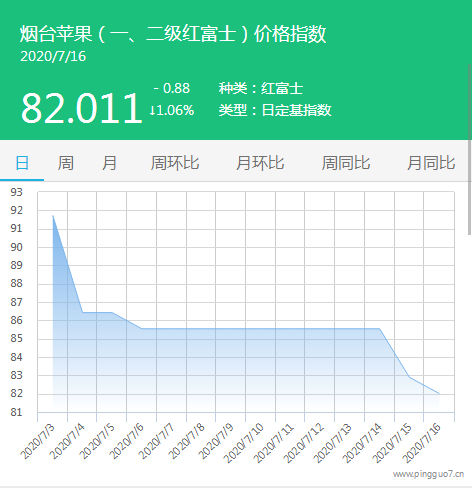This screenshot has height=488, width=472.
Task: Click the 2020/7/15 data point on line
Action: (x=410, y=377)
